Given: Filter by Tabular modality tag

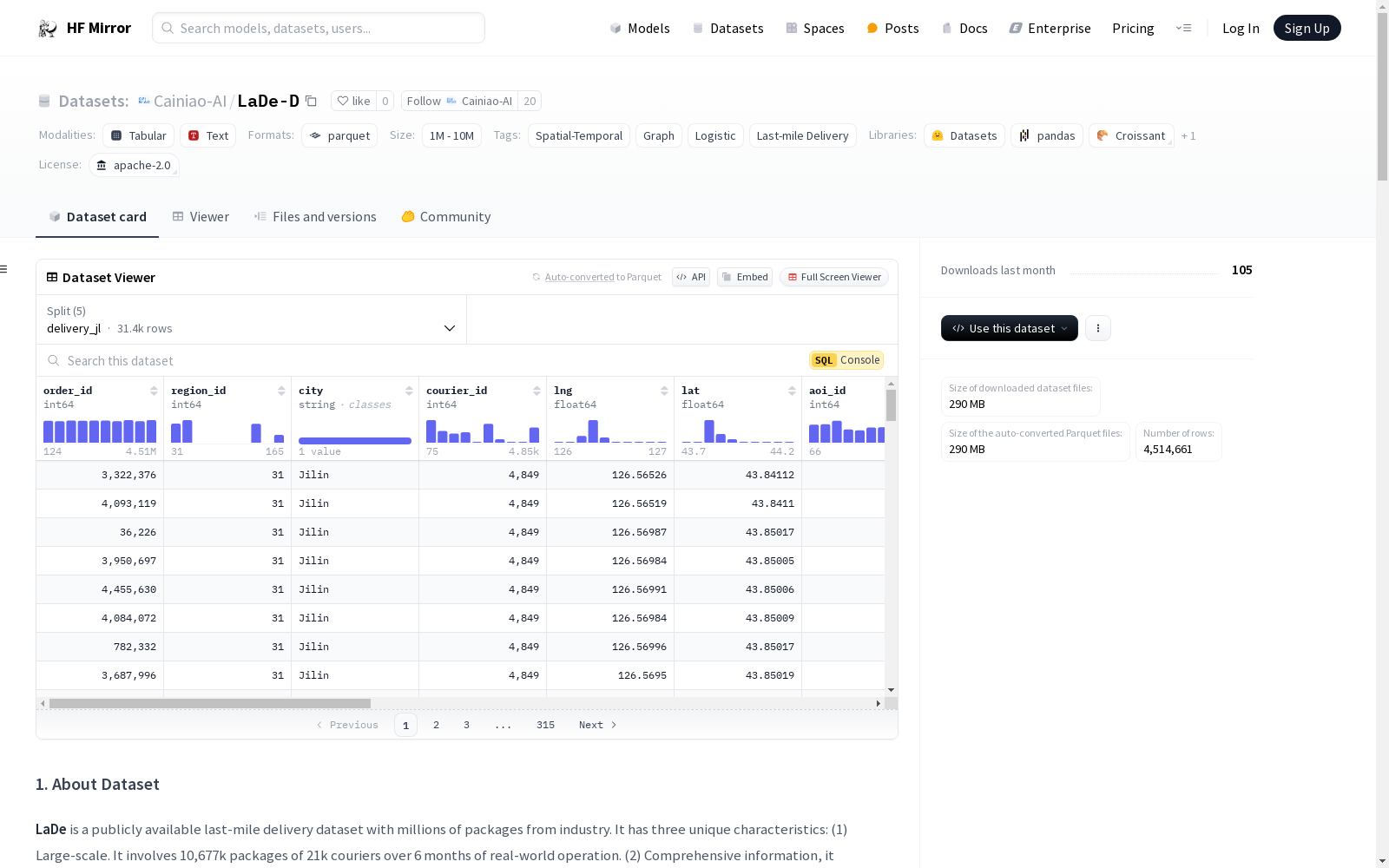Looking at the screenshot, I should (x=139, y=135).
